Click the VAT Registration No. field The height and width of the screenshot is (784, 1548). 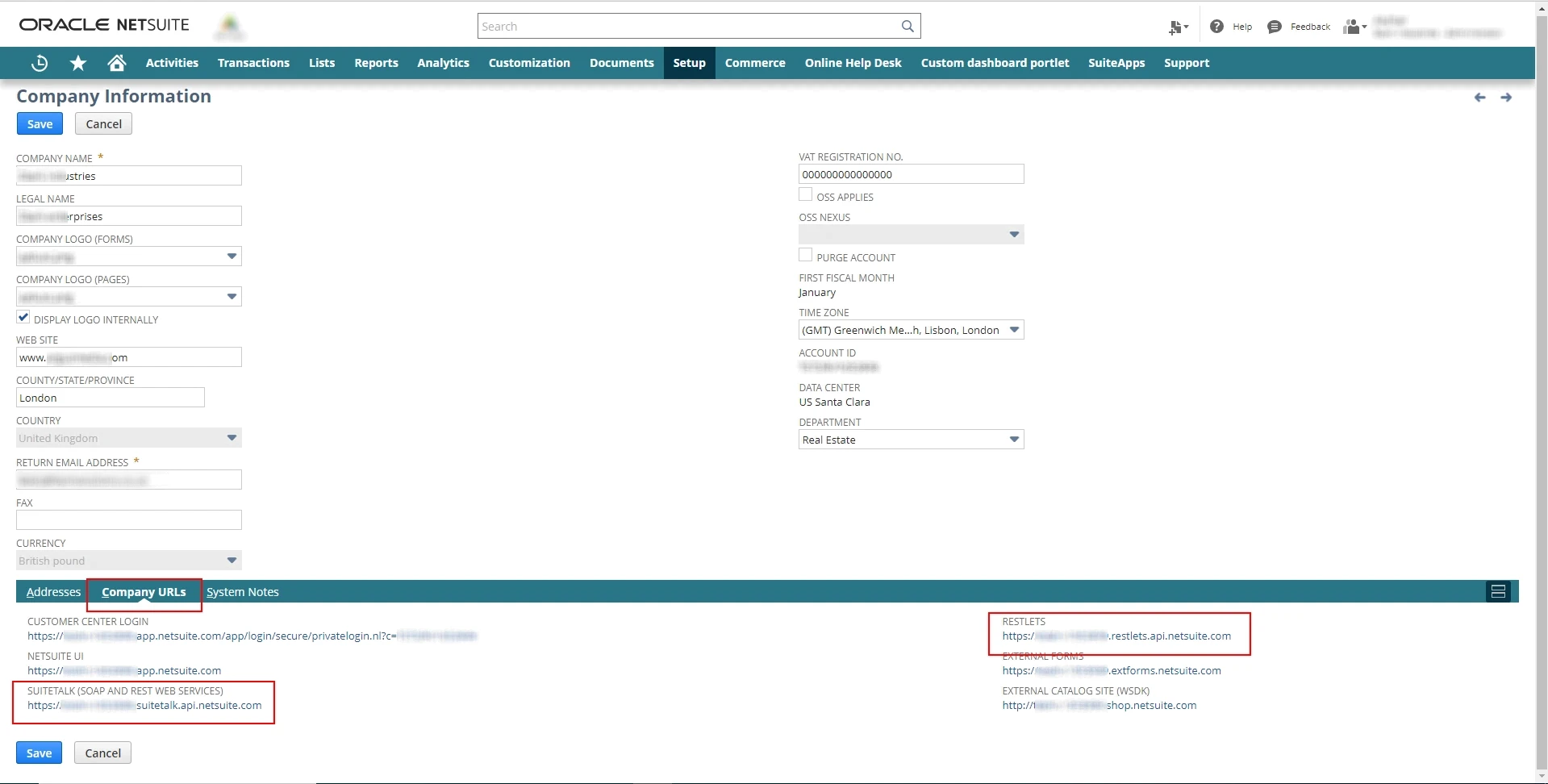(912, 174)
